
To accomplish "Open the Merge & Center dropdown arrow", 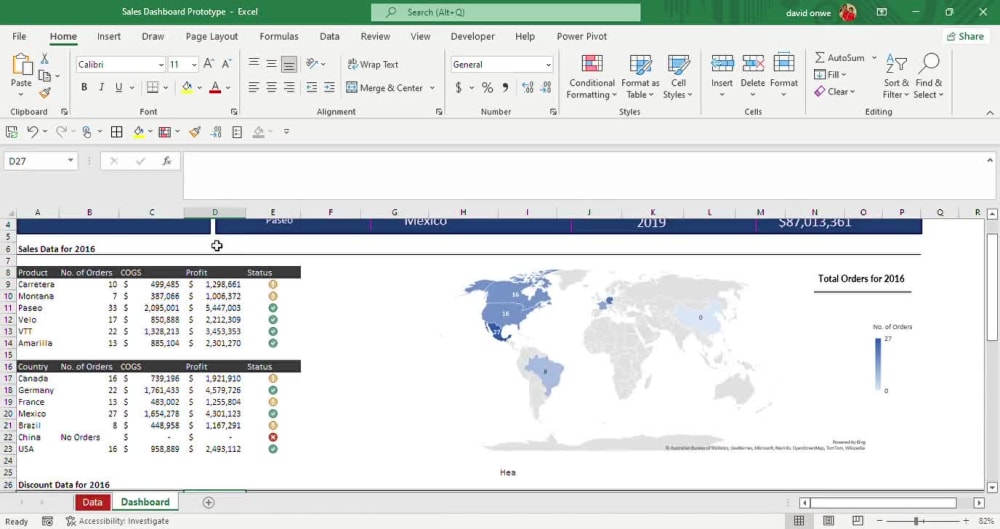I will [432, 88].
